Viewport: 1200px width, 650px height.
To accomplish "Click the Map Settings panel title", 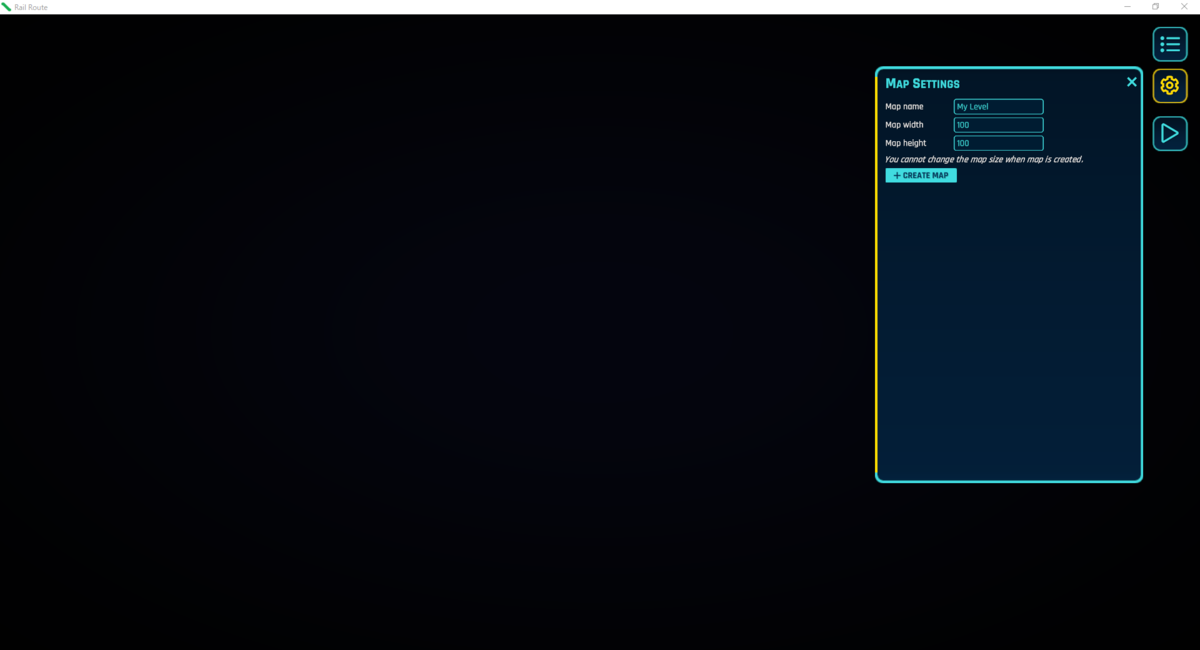I will tap(922, 84).
